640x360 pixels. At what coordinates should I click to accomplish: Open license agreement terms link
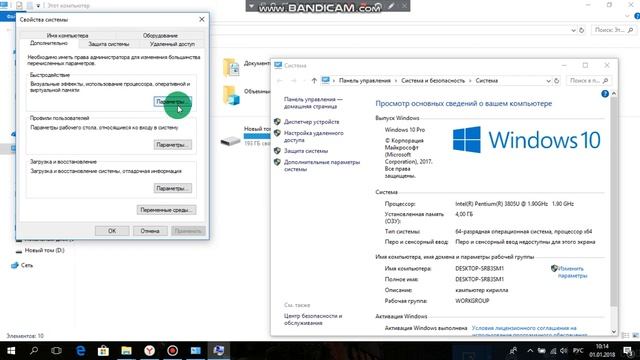point(529,331)
